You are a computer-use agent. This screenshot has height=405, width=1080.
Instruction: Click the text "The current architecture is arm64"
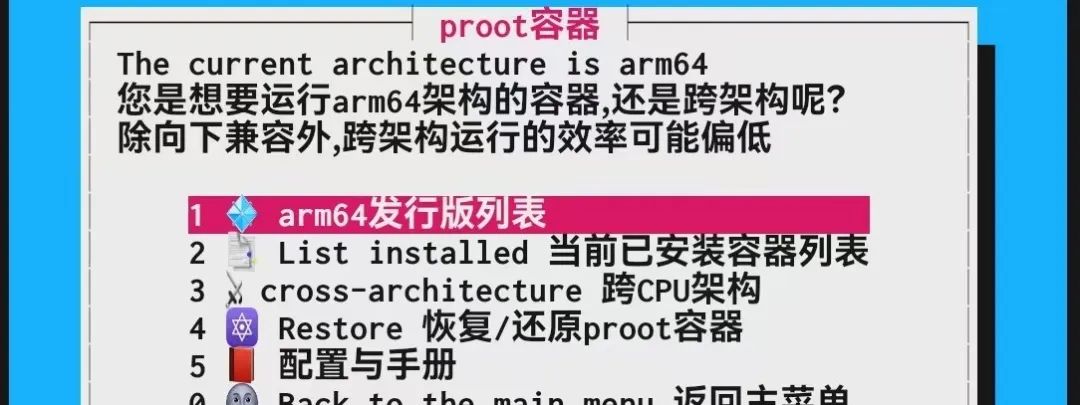coord(413,64)
